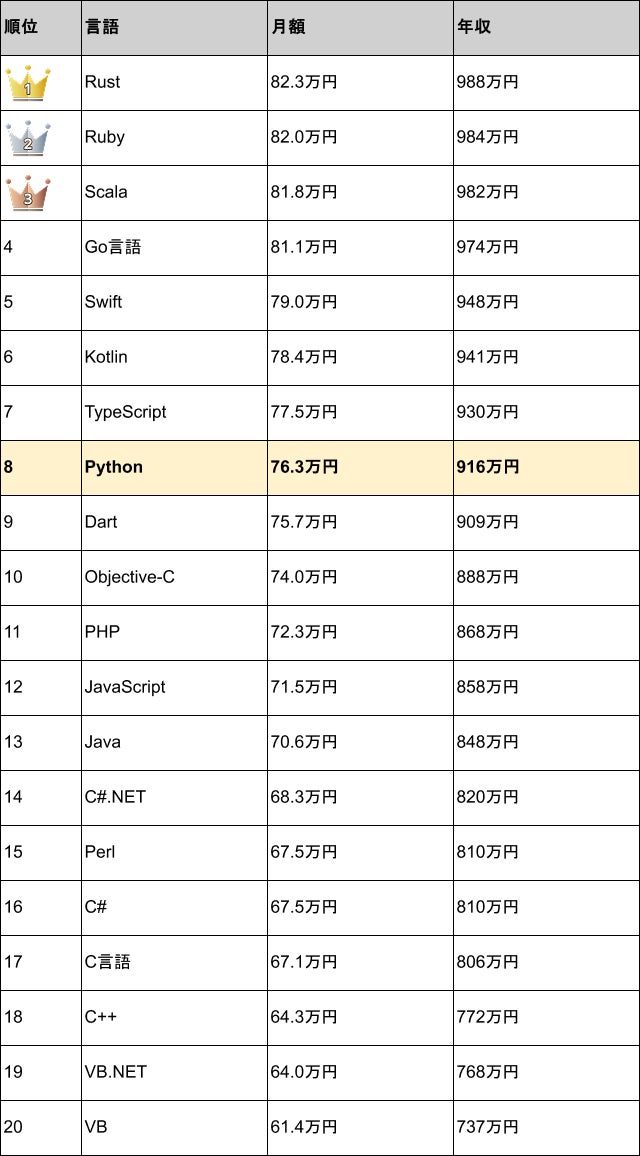
Task: Click the highlighted Python row name
Action: point(174,467)
